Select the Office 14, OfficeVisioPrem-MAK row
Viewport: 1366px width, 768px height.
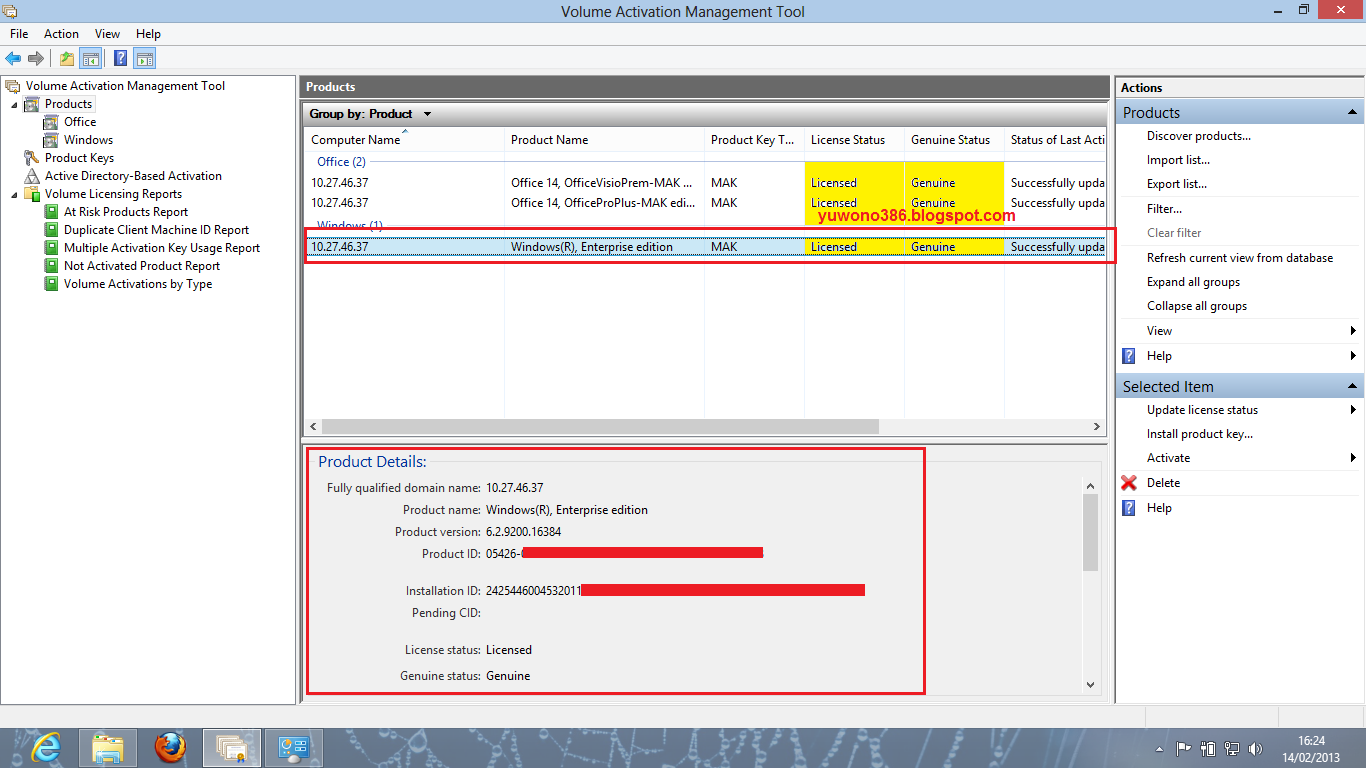(x=706, y=183)
